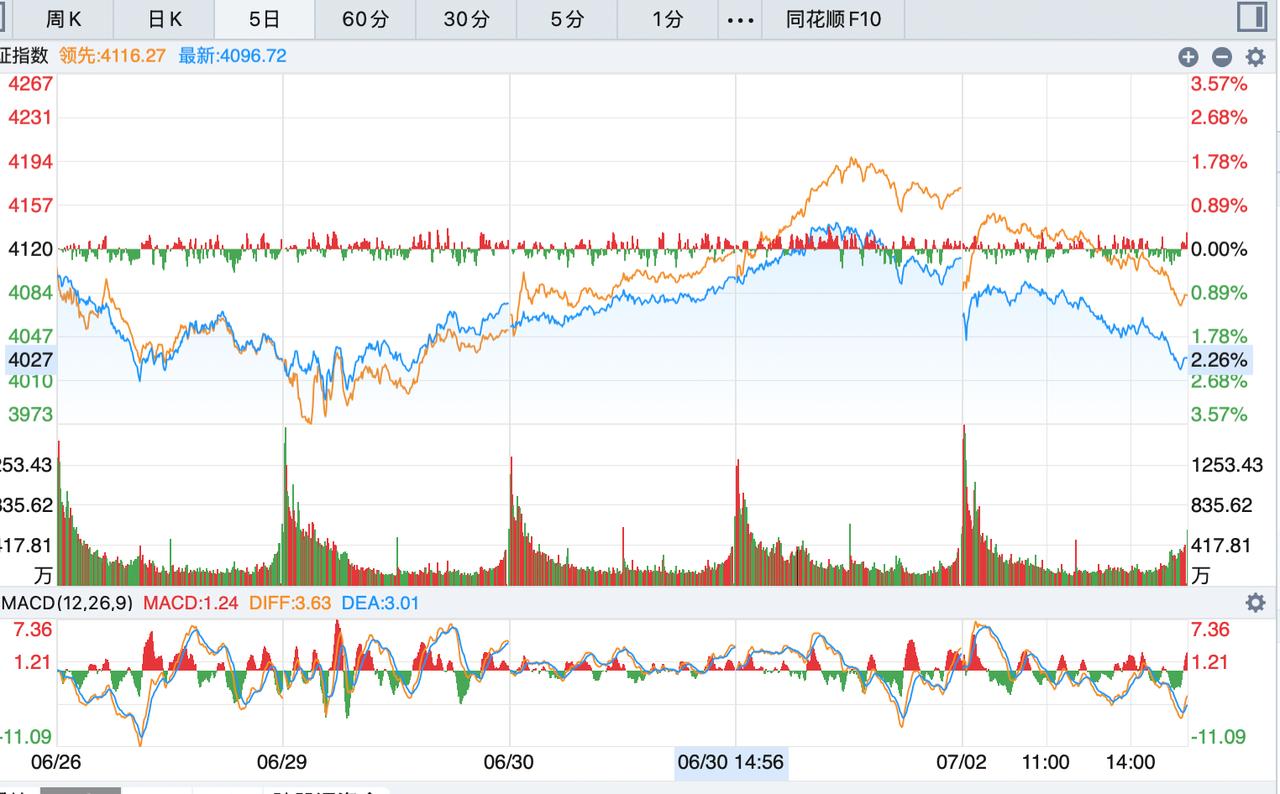This screenshot has height=794, width=1280.
Task: Click the MACD(12,26,9) indicator label
Action: click(x=67, y=602)
